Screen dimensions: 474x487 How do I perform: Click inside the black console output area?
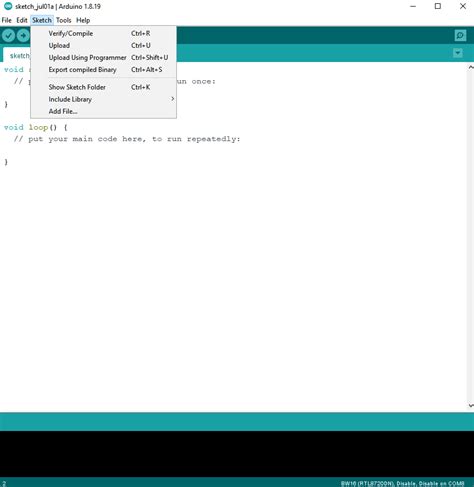click(x=237, y=454)
